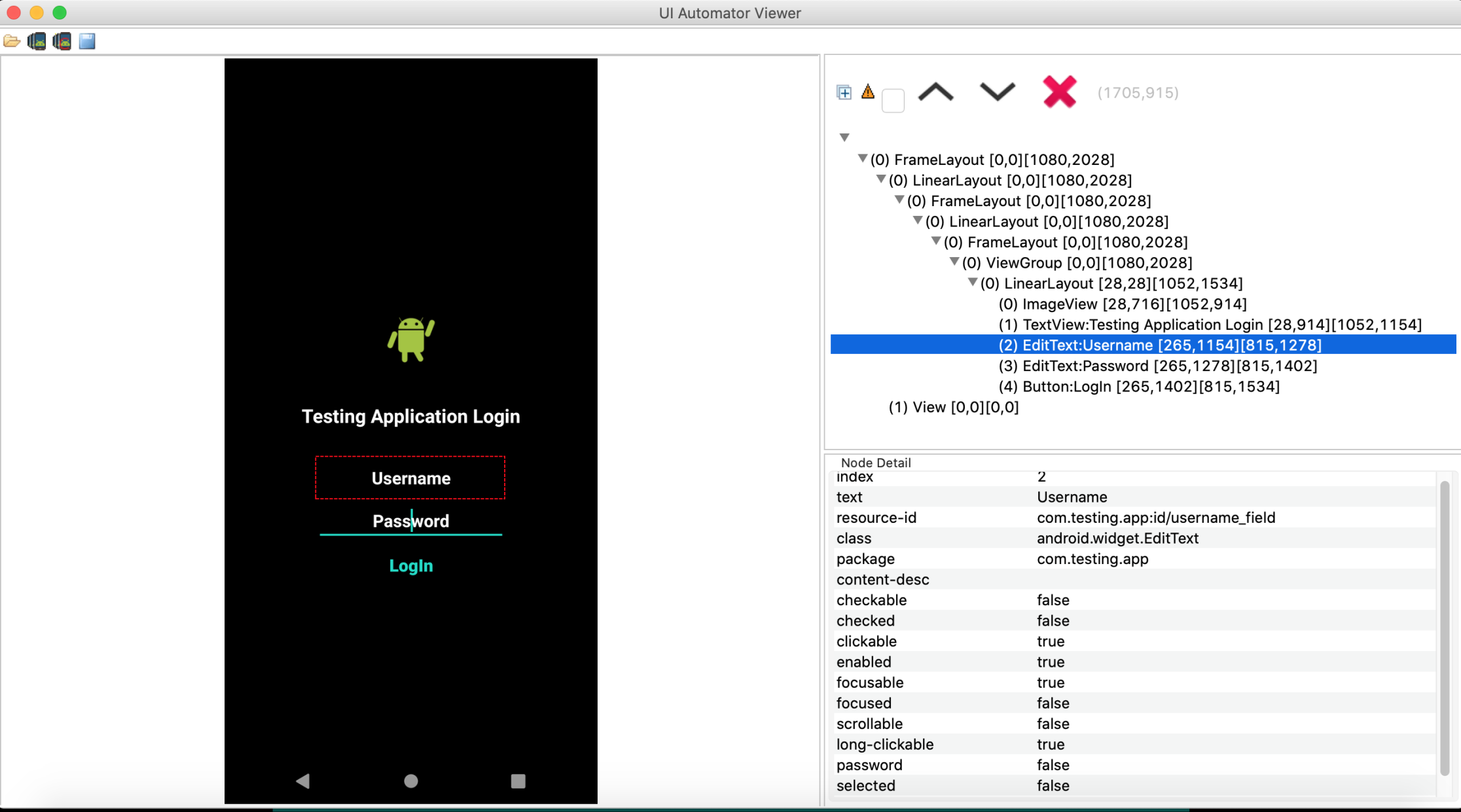The height and width of the screenshot is (812, 1461).
Task: Toggle the warning NAF nodes icon
Action: (868, 92)
